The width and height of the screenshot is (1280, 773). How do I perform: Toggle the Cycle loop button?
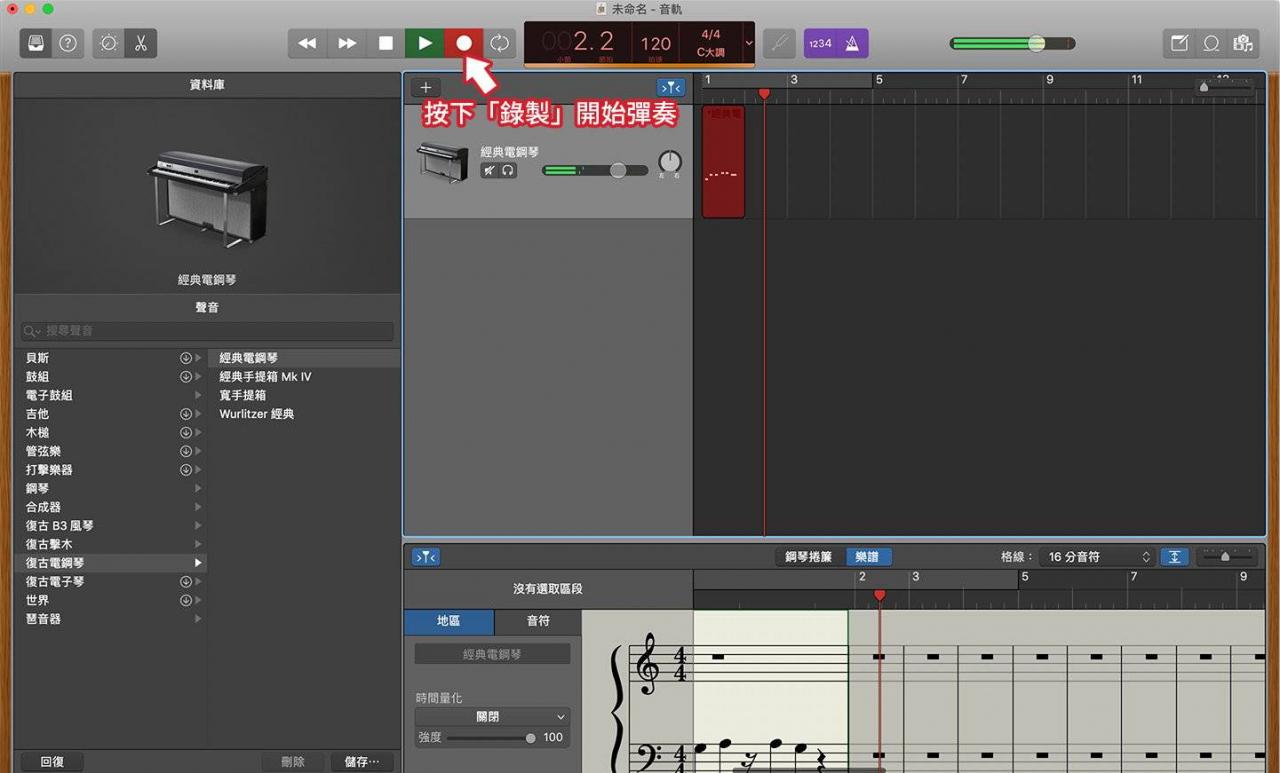[500, 43]
